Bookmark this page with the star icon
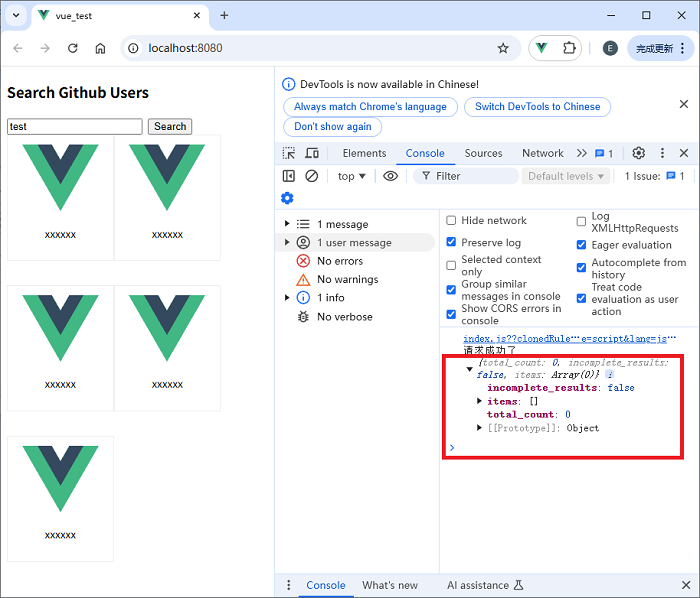Viewport: 700px width, 598px height. coord(503,48)
